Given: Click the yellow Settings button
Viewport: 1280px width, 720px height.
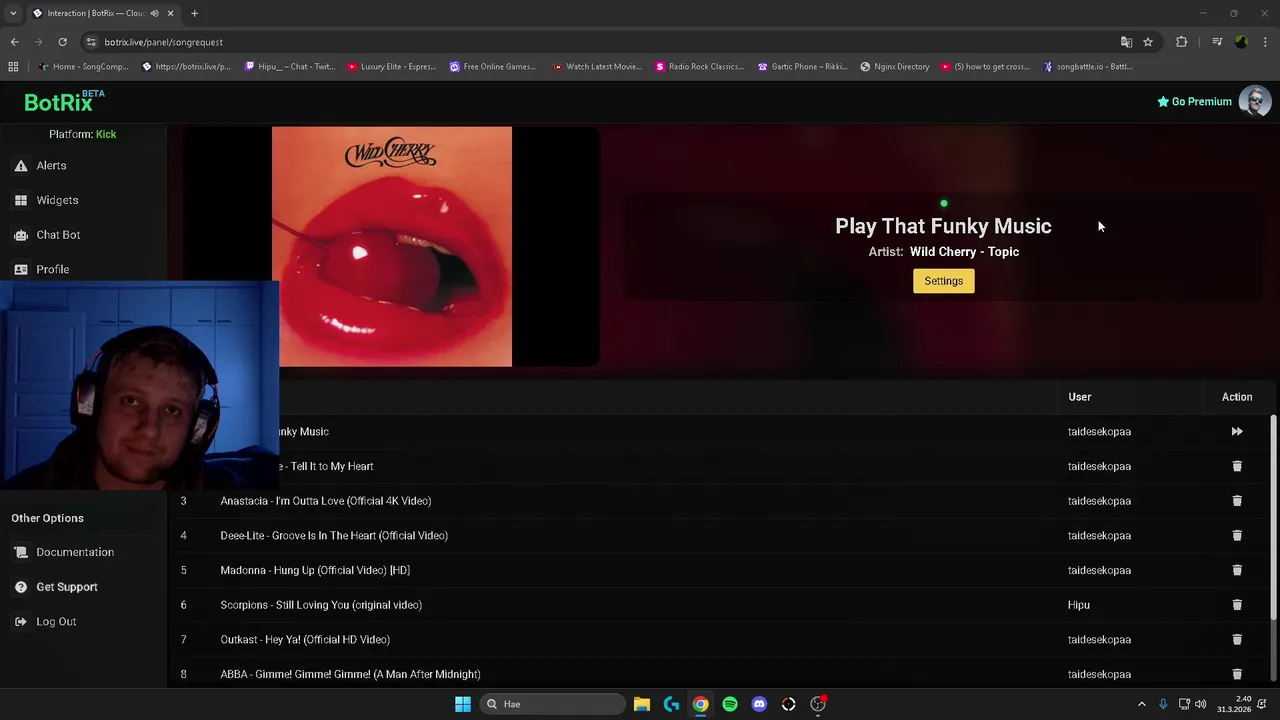Looking at the screenshot, I should point(943,281).
